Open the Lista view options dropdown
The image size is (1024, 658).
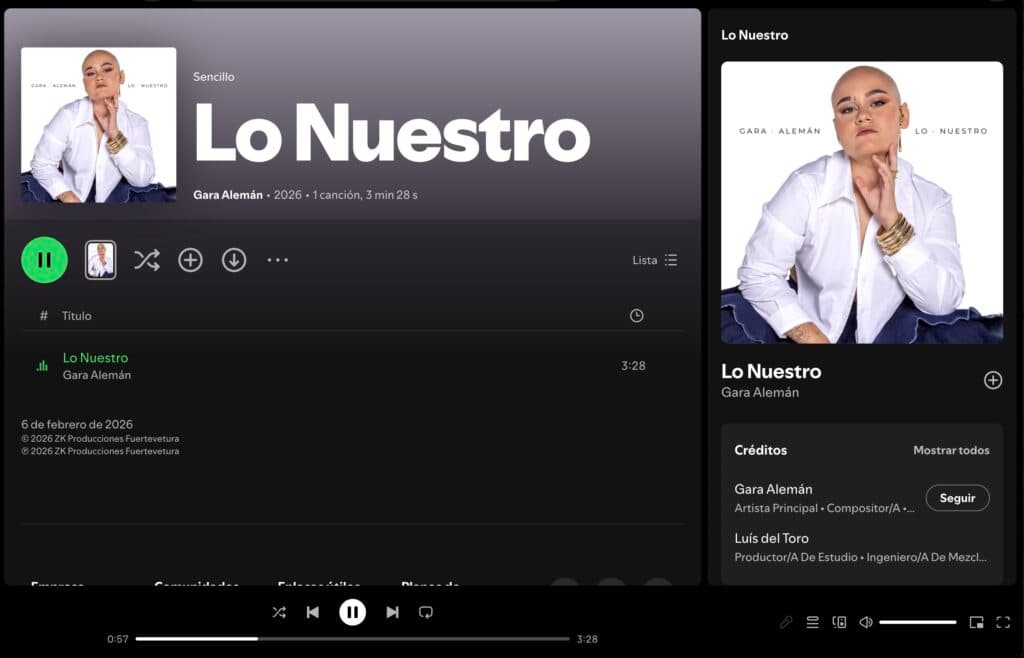[x=655, y=260]
